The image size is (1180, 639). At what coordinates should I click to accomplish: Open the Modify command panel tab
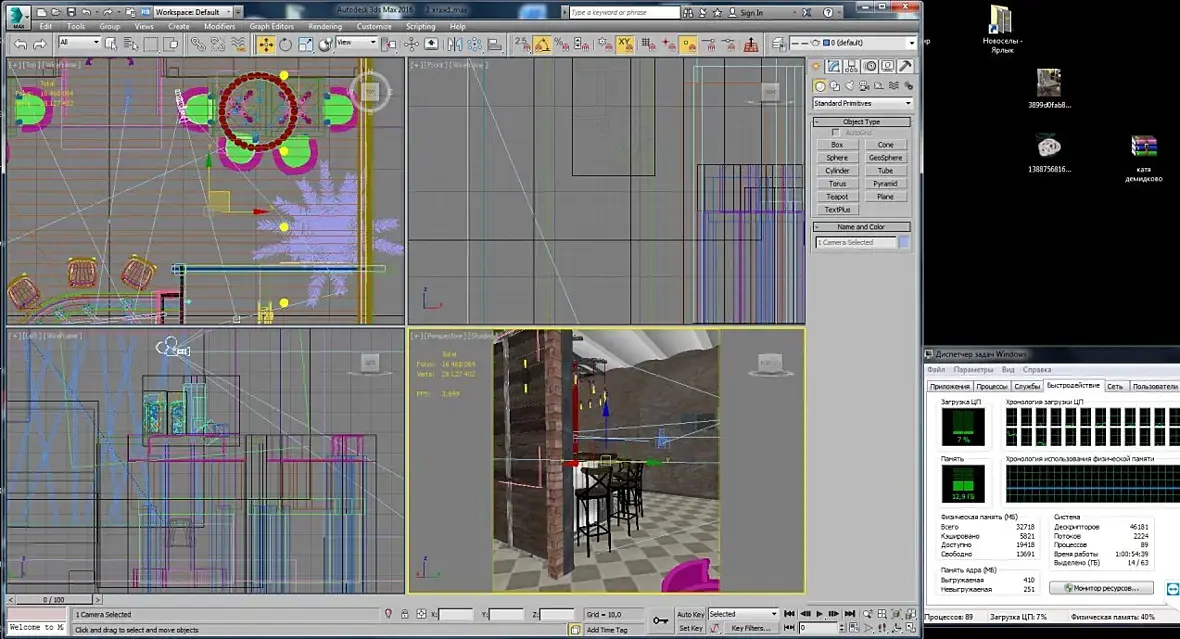click(835, 66)
